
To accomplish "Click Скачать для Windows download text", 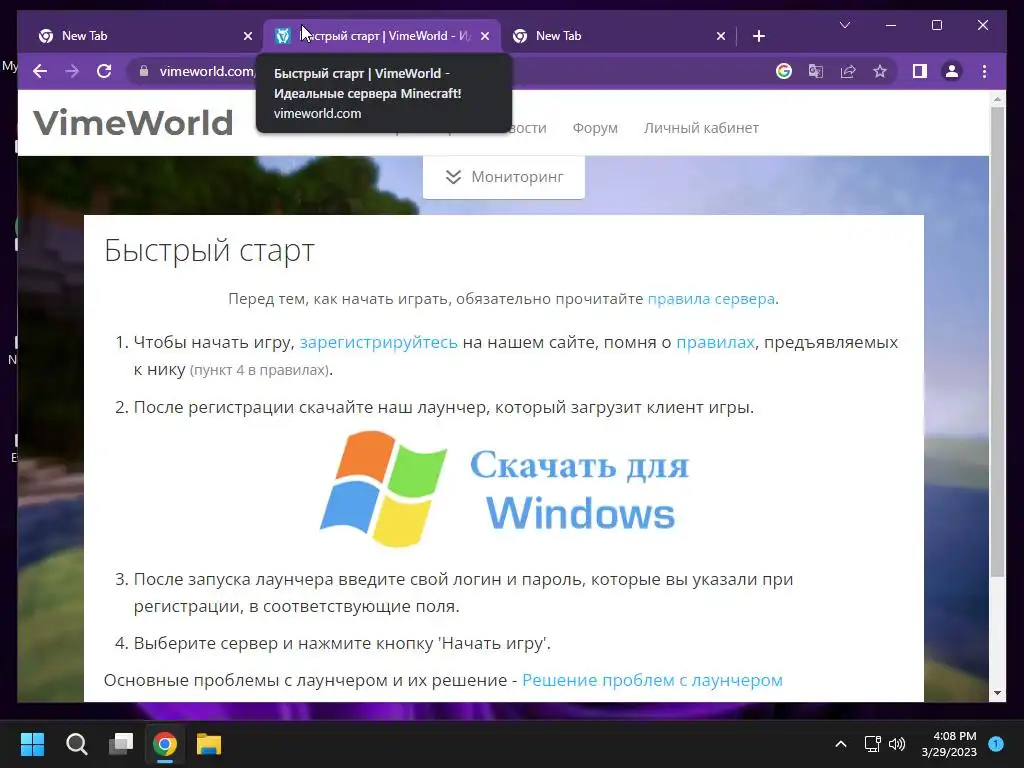I will click(579, 490).
